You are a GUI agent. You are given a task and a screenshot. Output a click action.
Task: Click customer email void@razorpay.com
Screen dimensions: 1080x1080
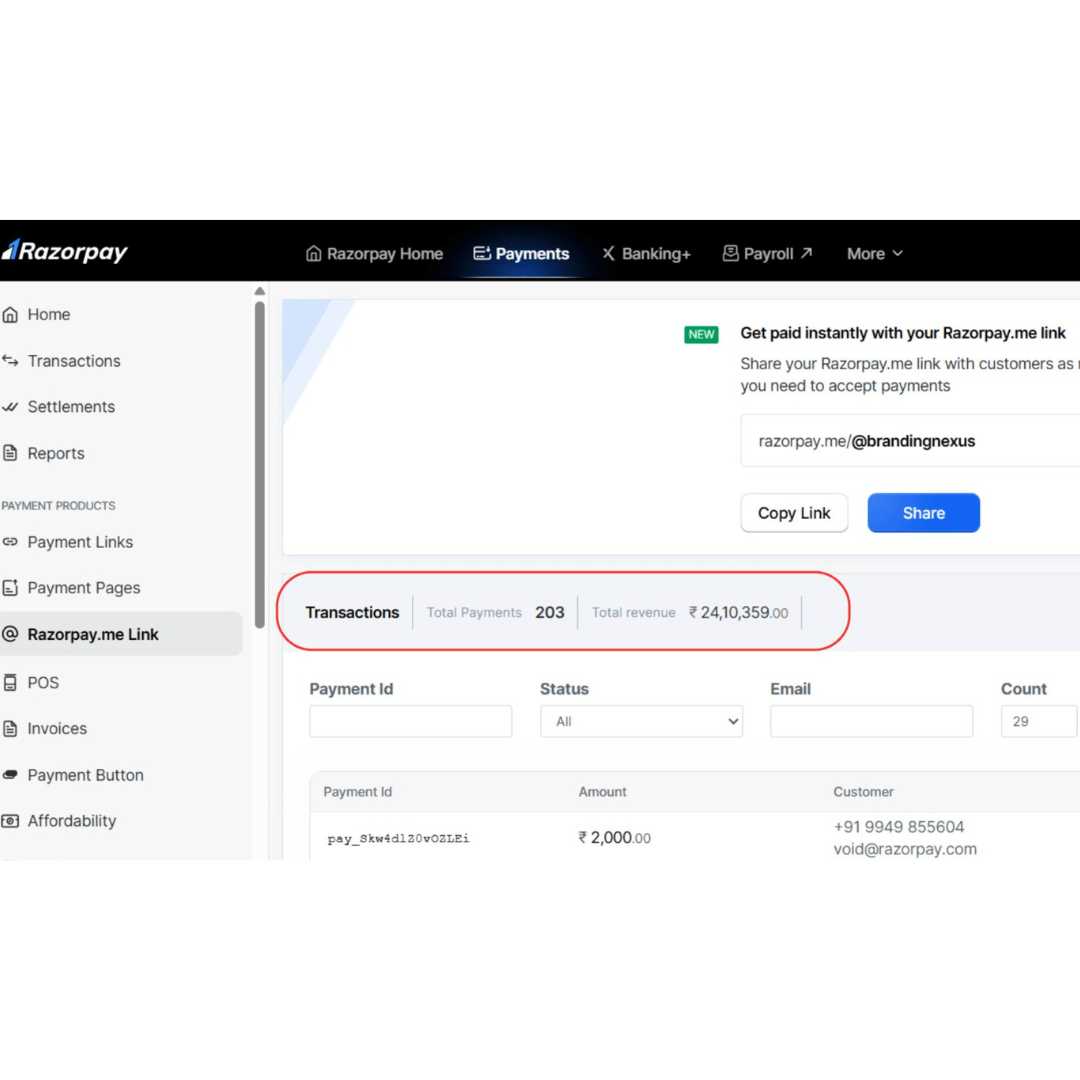905,849
